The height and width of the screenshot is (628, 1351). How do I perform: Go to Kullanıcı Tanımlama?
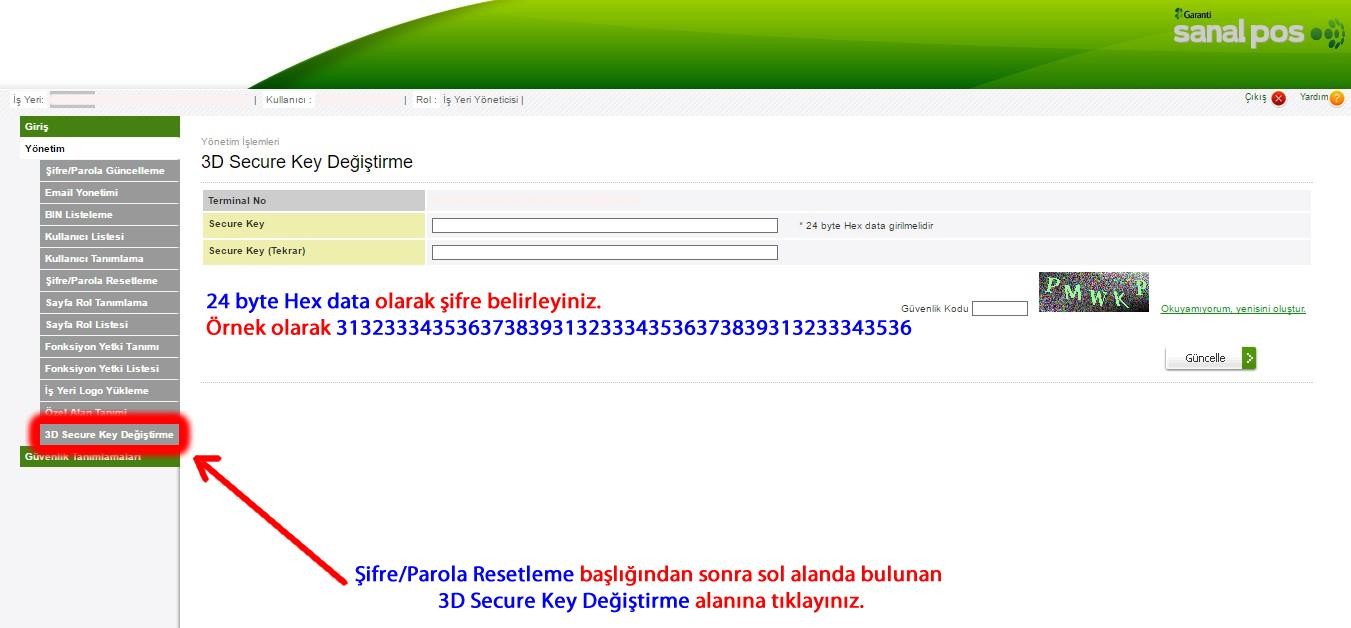coord(109,259)
